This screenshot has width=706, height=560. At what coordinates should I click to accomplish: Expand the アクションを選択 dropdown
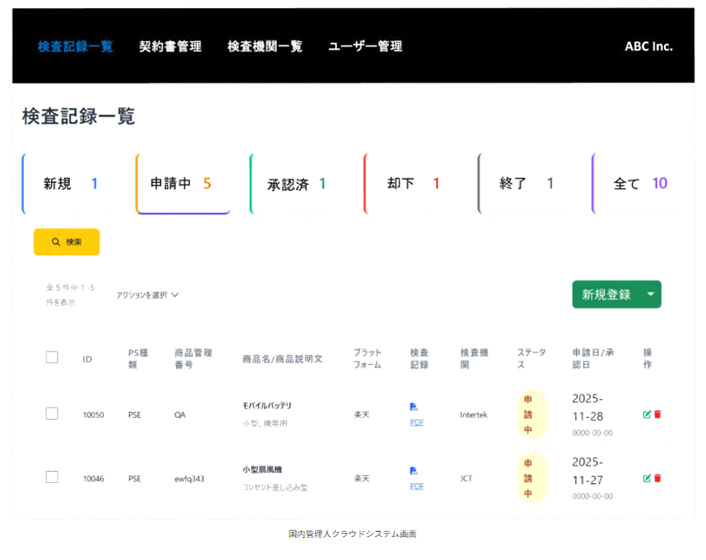146,295
